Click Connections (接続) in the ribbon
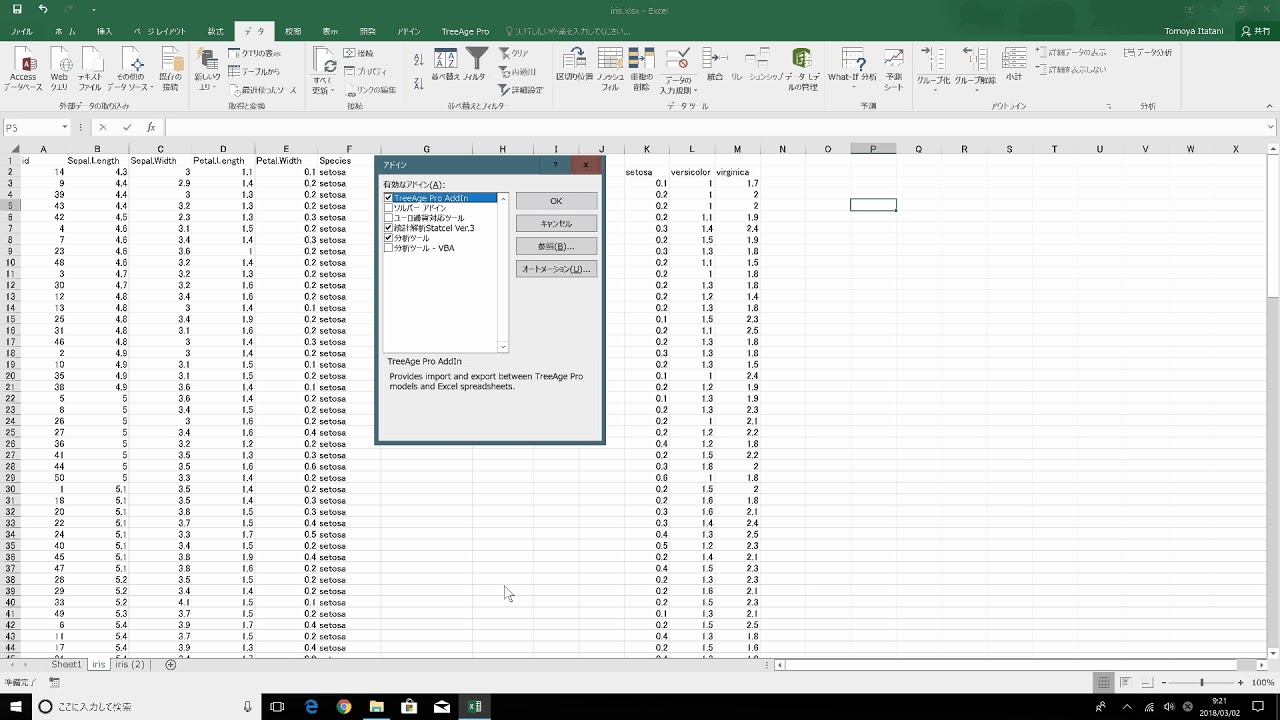 [359, 53]
